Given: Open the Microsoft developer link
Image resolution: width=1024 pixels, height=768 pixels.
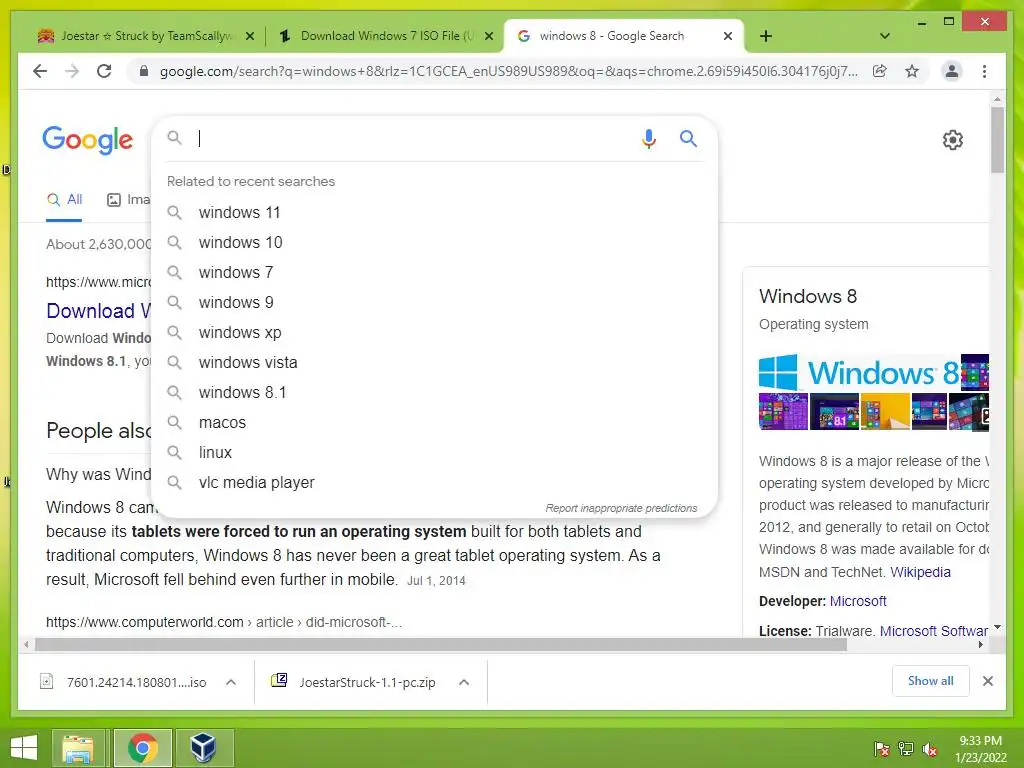Looking at the screenshot, I should (x=858, y=601).
